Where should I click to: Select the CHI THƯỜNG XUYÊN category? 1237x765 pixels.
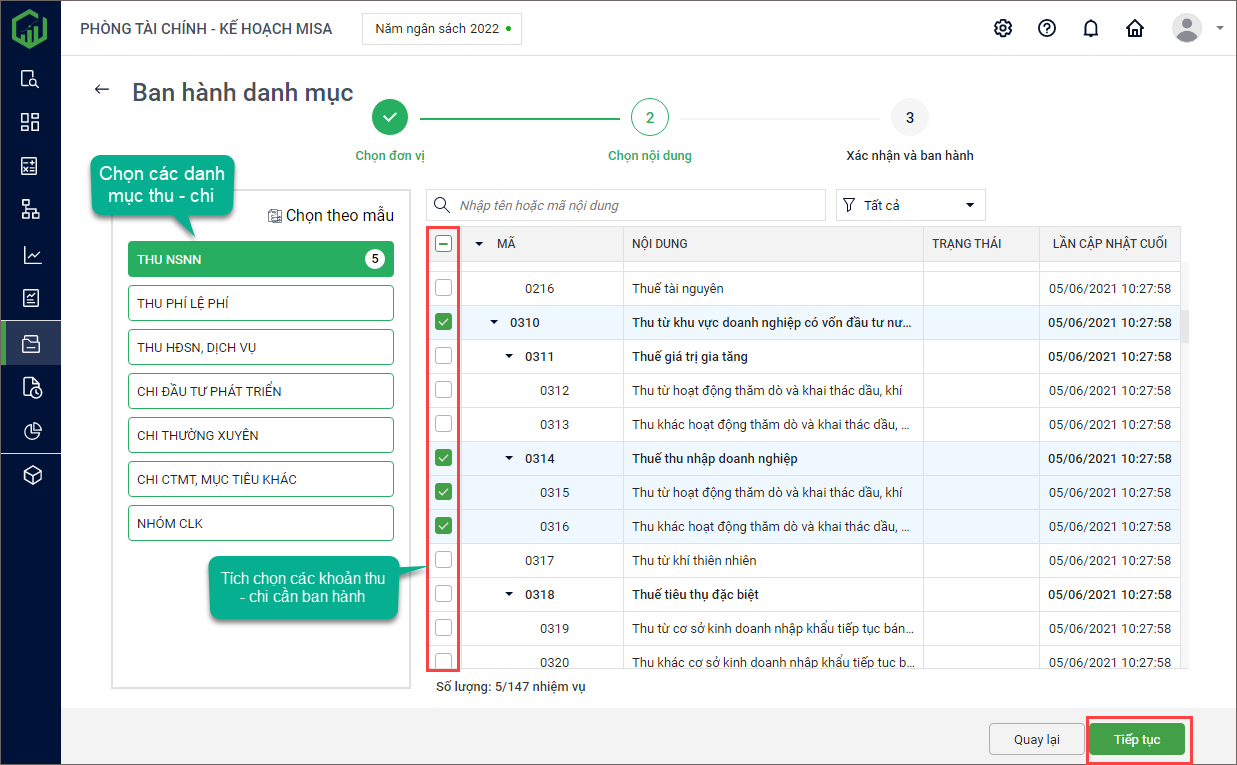tap(260, 435)
